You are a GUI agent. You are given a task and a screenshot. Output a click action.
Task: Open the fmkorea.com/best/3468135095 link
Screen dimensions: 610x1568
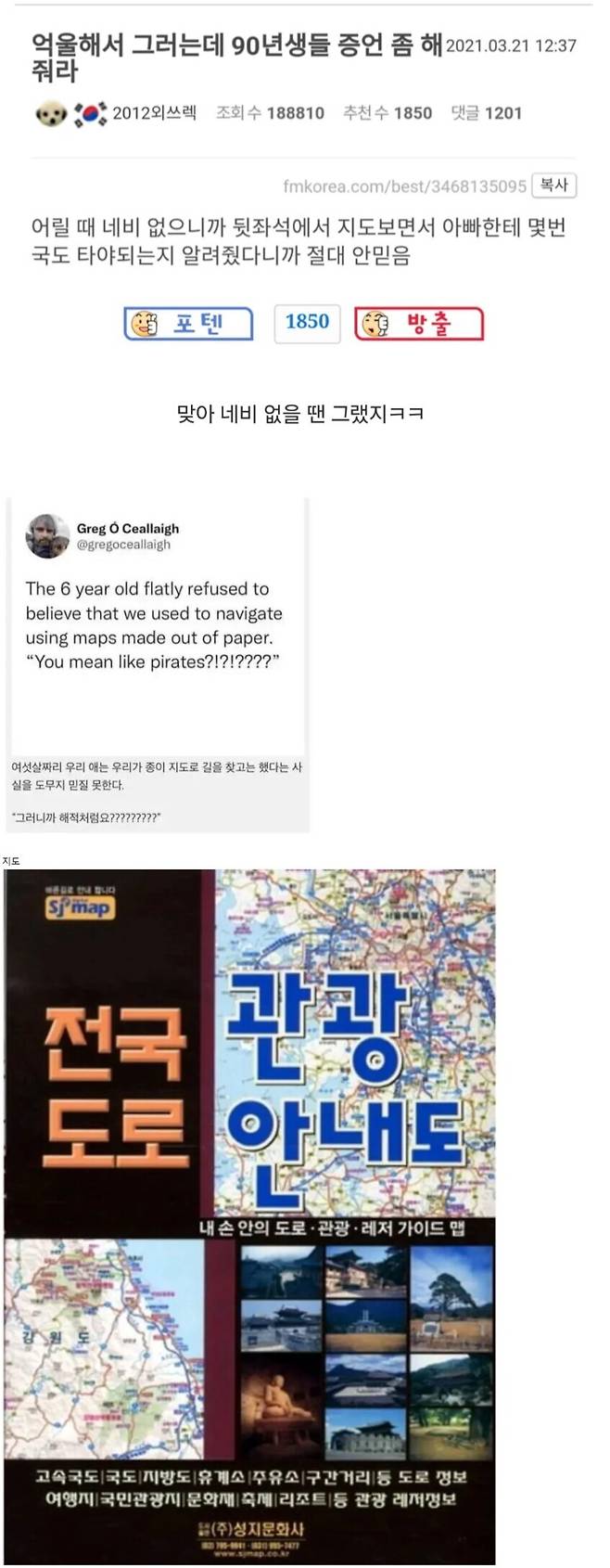(404, 186)
